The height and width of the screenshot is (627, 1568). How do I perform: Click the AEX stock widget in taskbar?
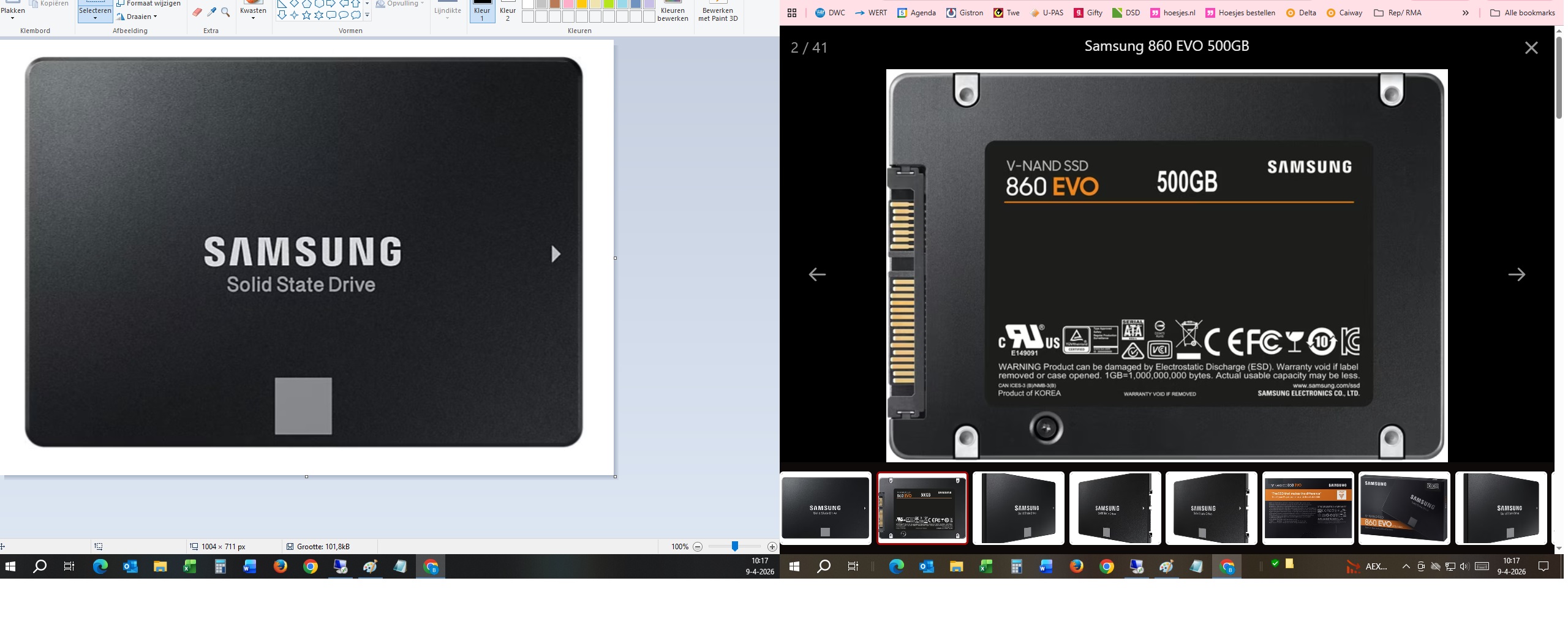1367,566
